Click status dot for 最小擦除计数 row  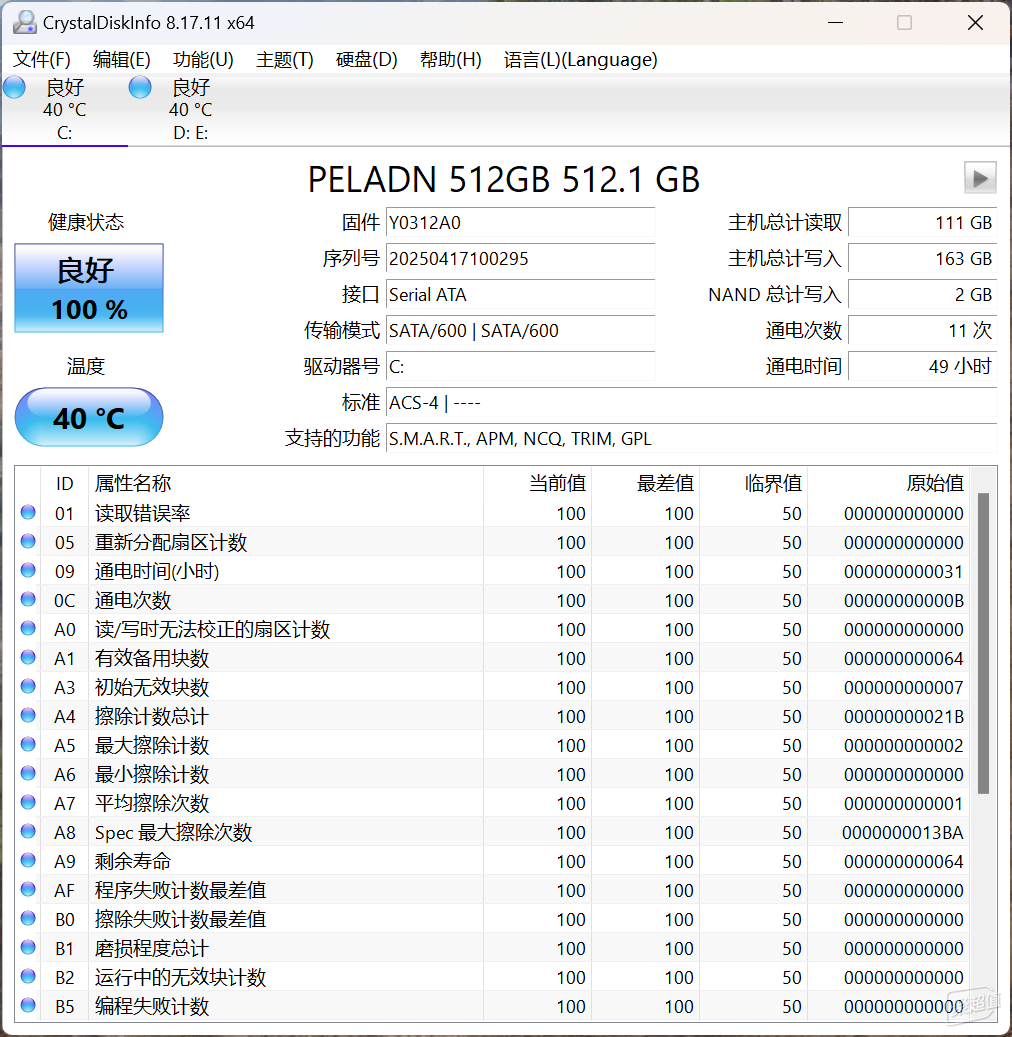point(28,773)
